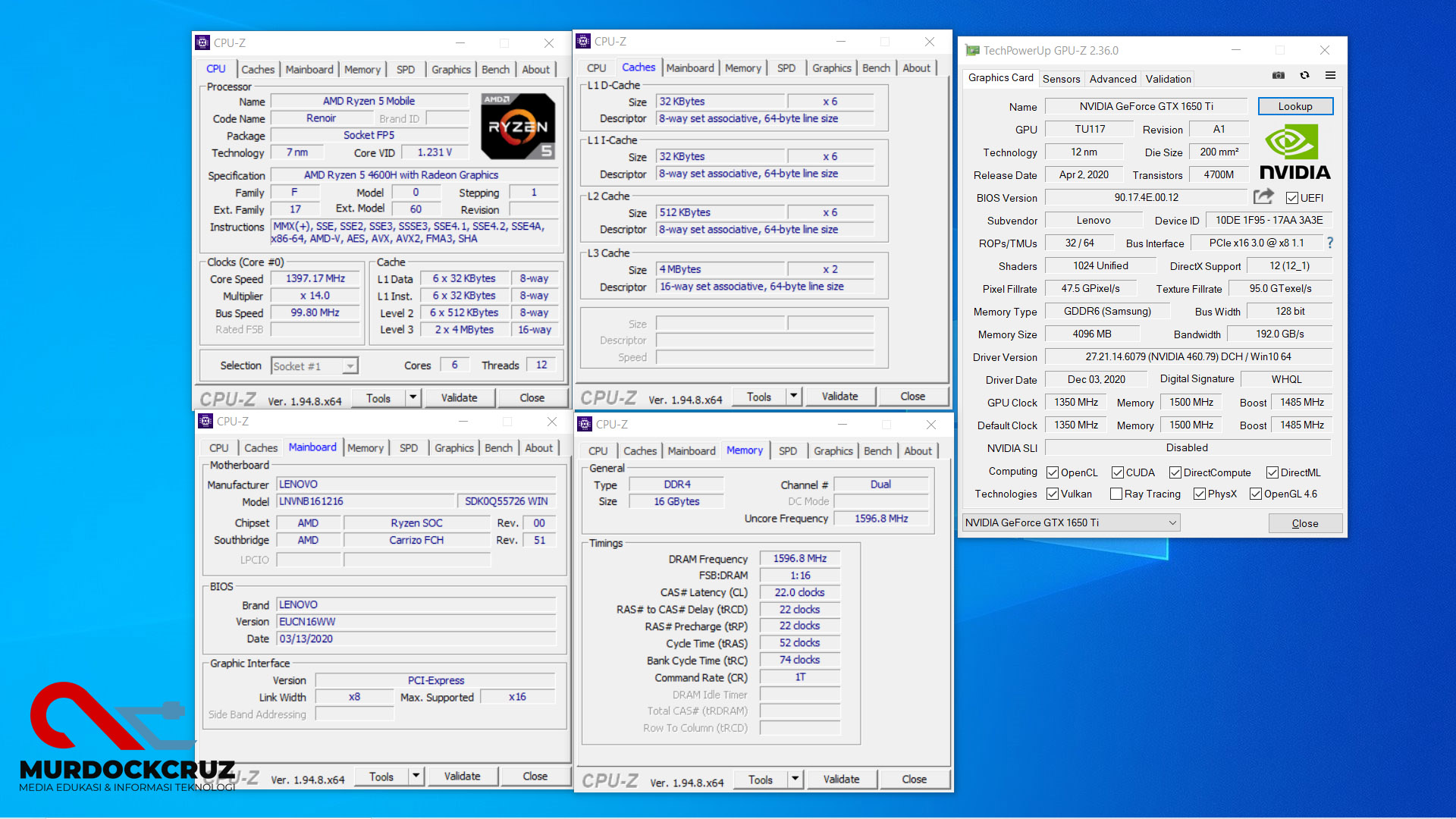Click the GPU-Z refresh icon
Screen dimensions: 1456x819
[1304, 75]
